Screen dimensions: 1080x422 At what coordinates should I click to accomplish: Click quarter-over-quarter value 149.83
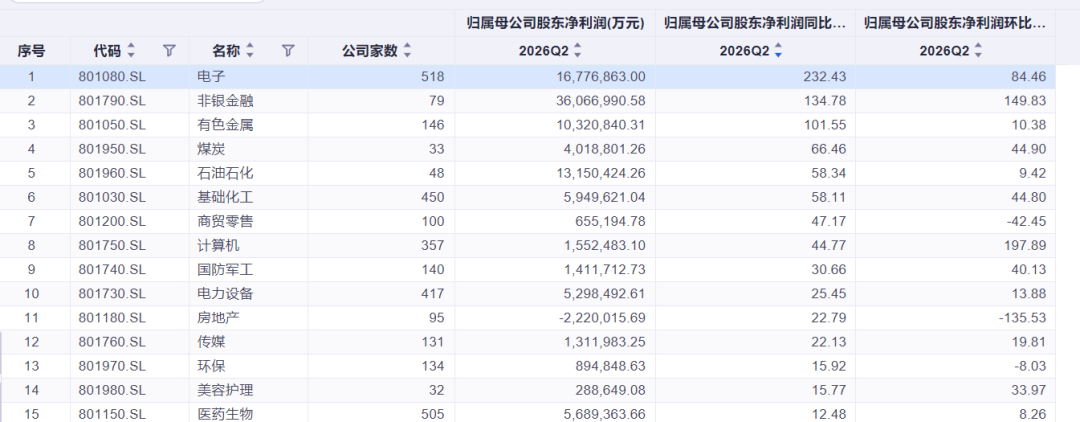1026,101
